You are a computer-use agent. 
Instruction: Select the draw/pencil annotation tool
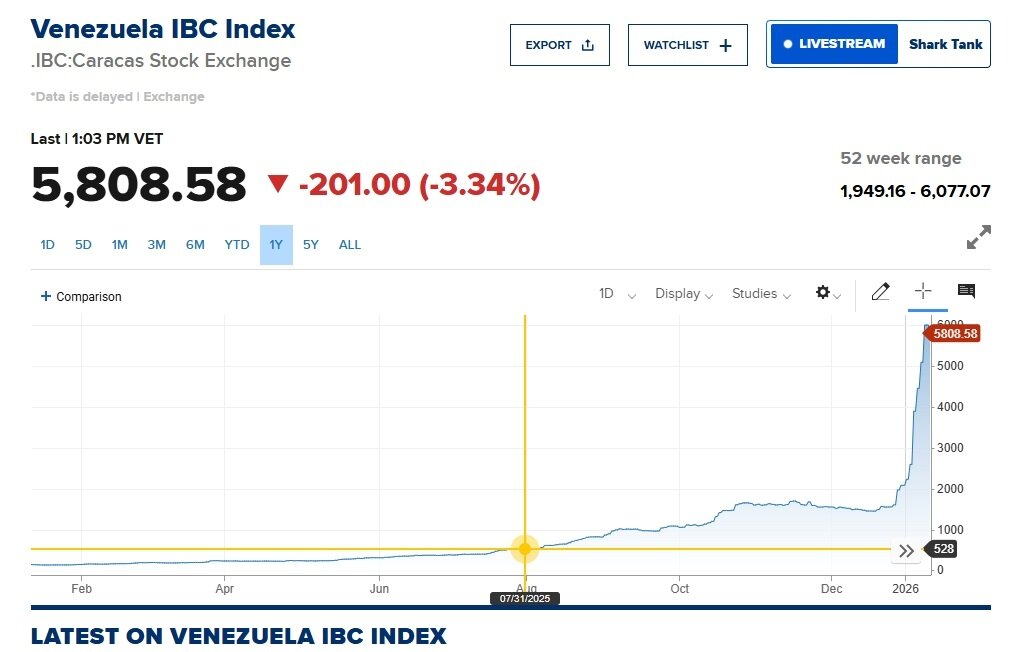point(881,292)
